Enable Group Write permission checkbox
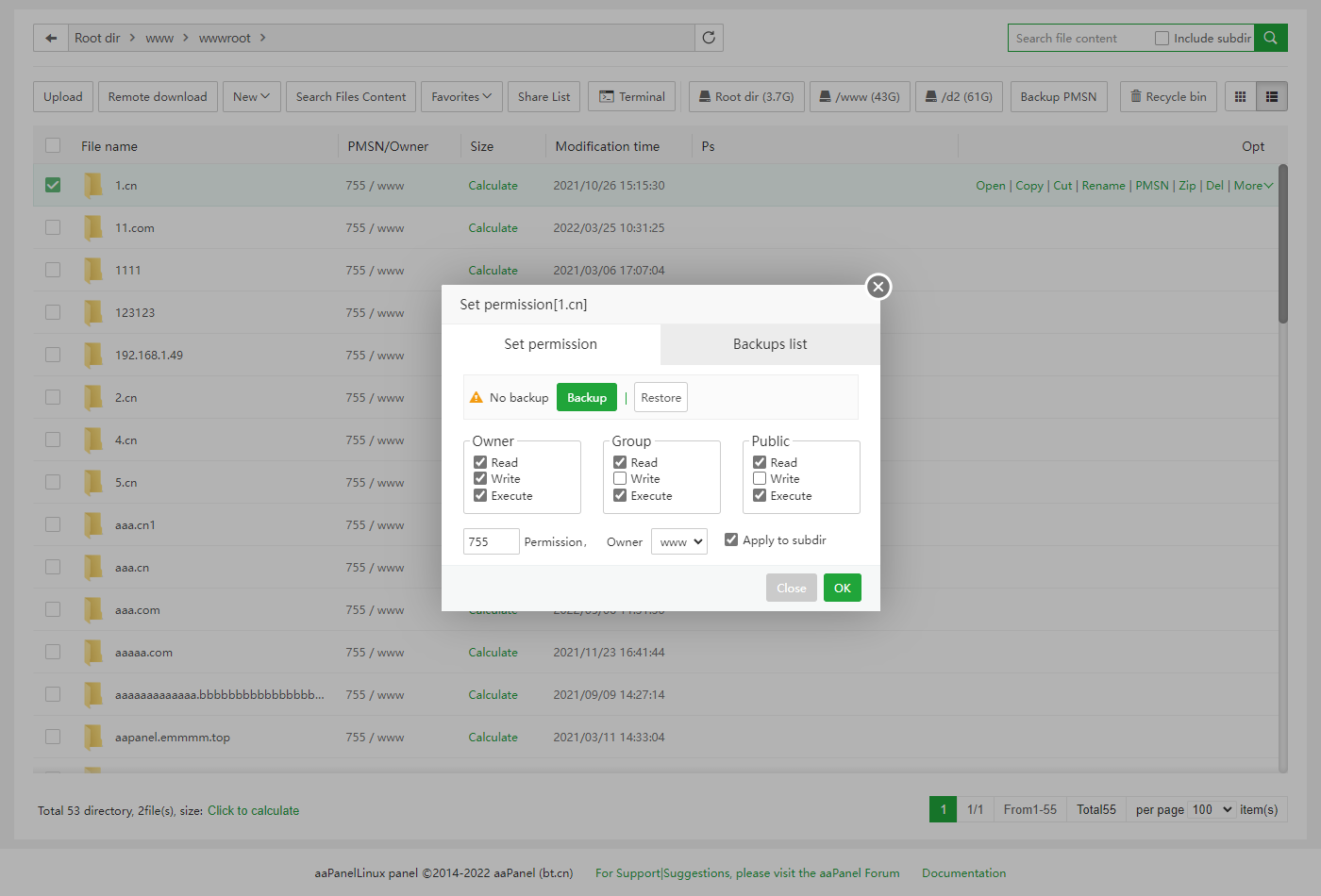Screen dimensions: 1321x896 point(620,479)
